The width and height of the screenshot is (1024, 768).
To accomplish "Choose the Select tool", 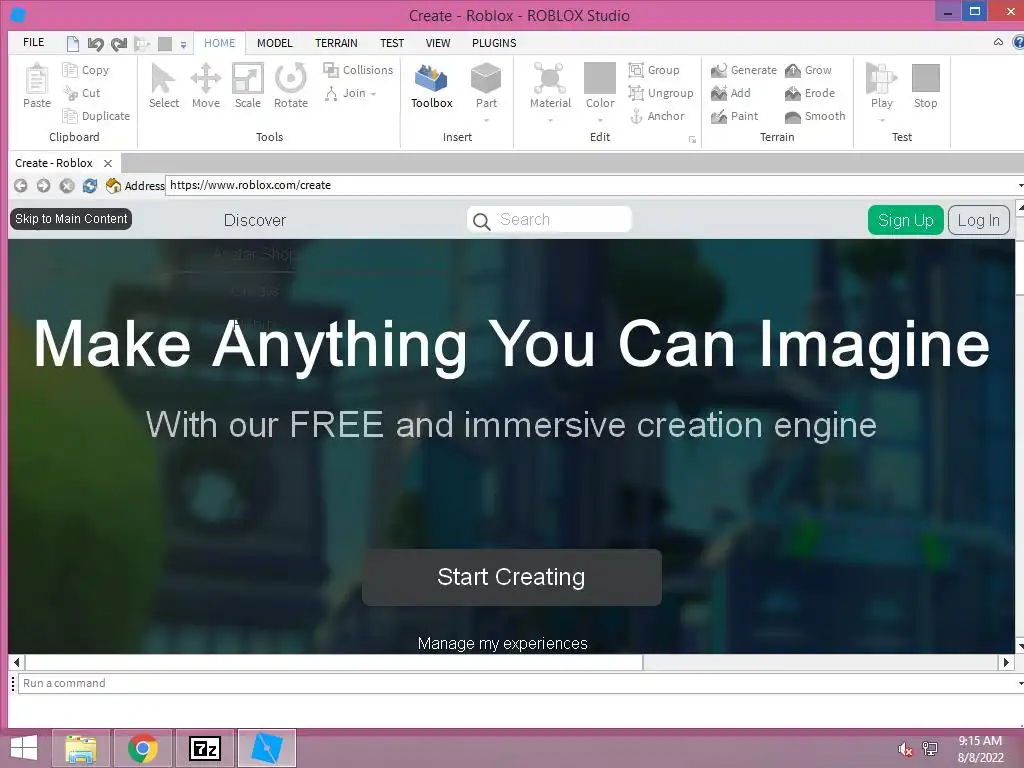I will click(163, 86).
